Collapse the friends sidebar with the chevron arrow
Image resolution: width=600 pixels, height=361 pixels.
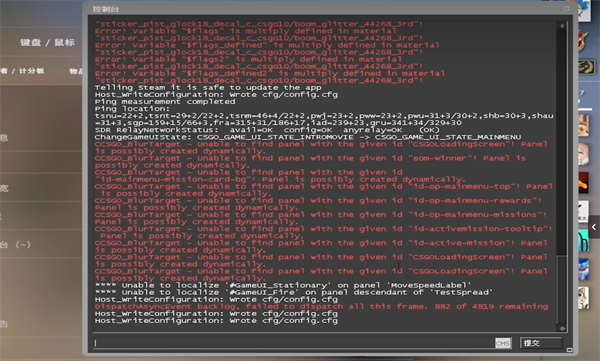click(594, 227)
